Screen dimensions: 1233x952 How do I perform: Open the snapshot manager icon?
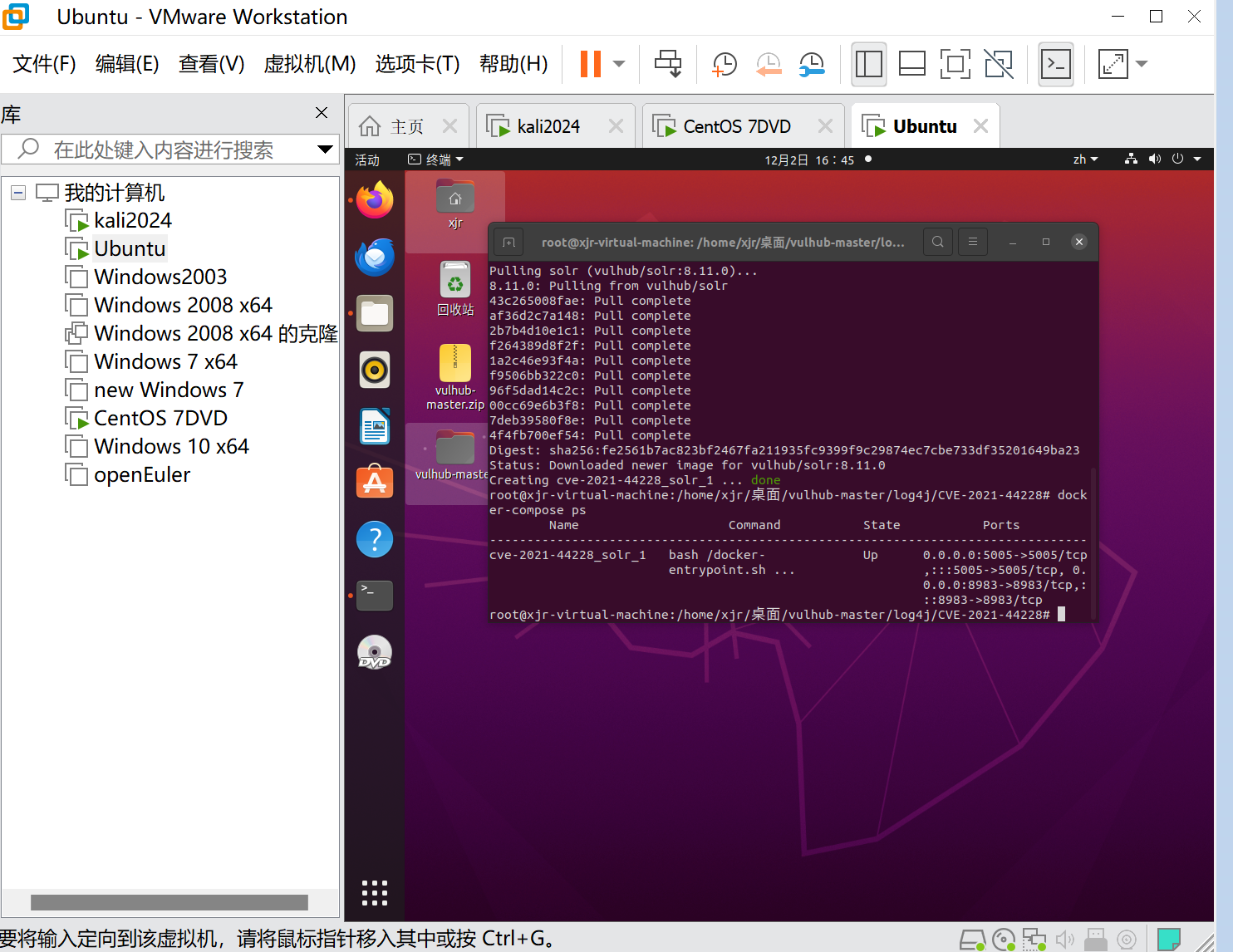pyautogui.click(x=812, y=64)
